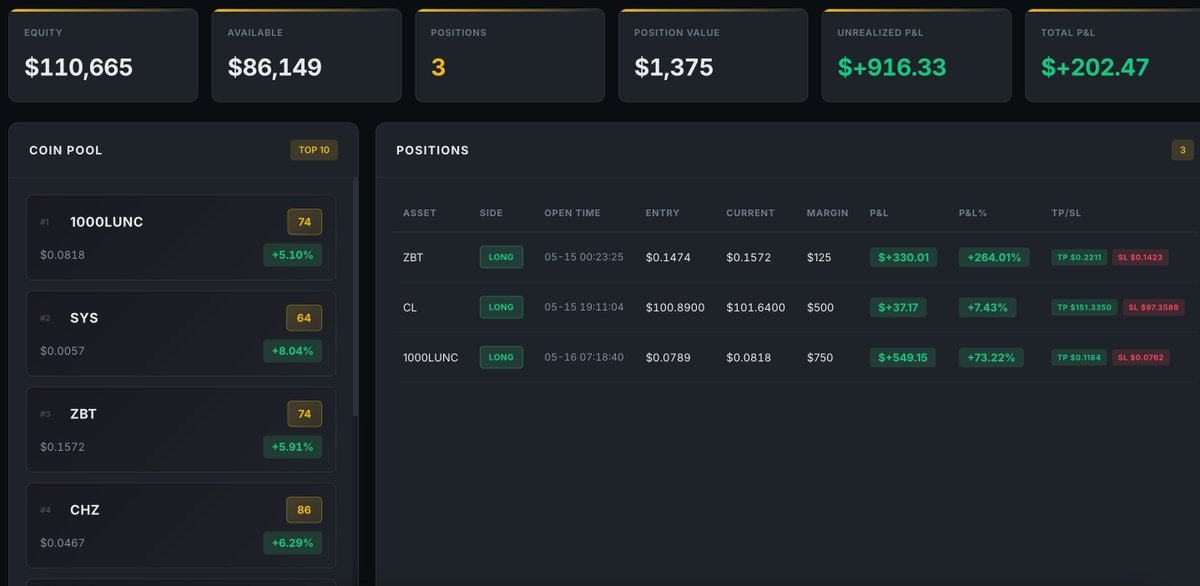Screen dimensions: 1200x586
Task: Click the entry price $0.0789
Action: [x=668, y=357]
